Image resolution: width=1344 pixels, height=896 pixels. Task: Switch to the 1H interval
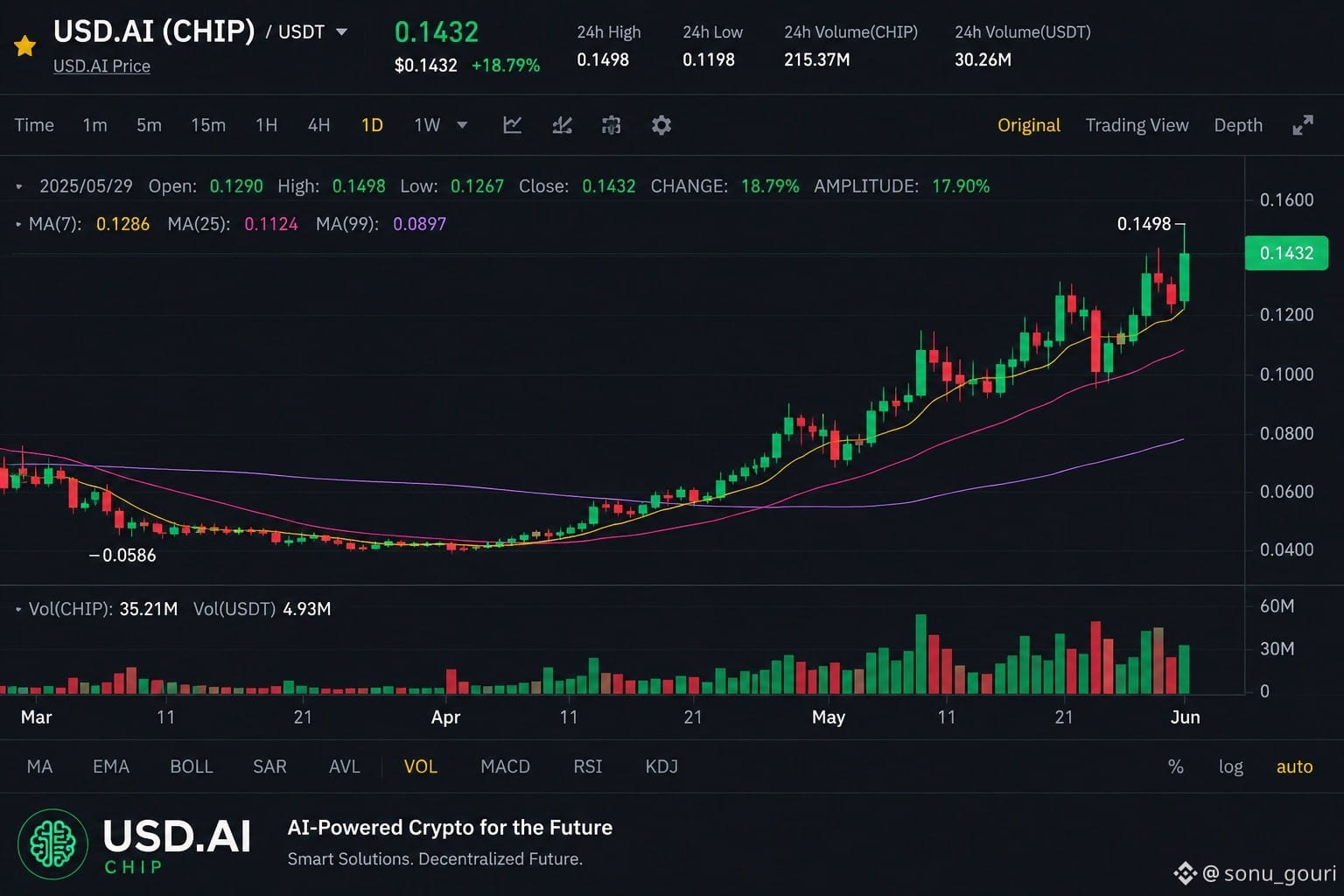click(267, 125)
